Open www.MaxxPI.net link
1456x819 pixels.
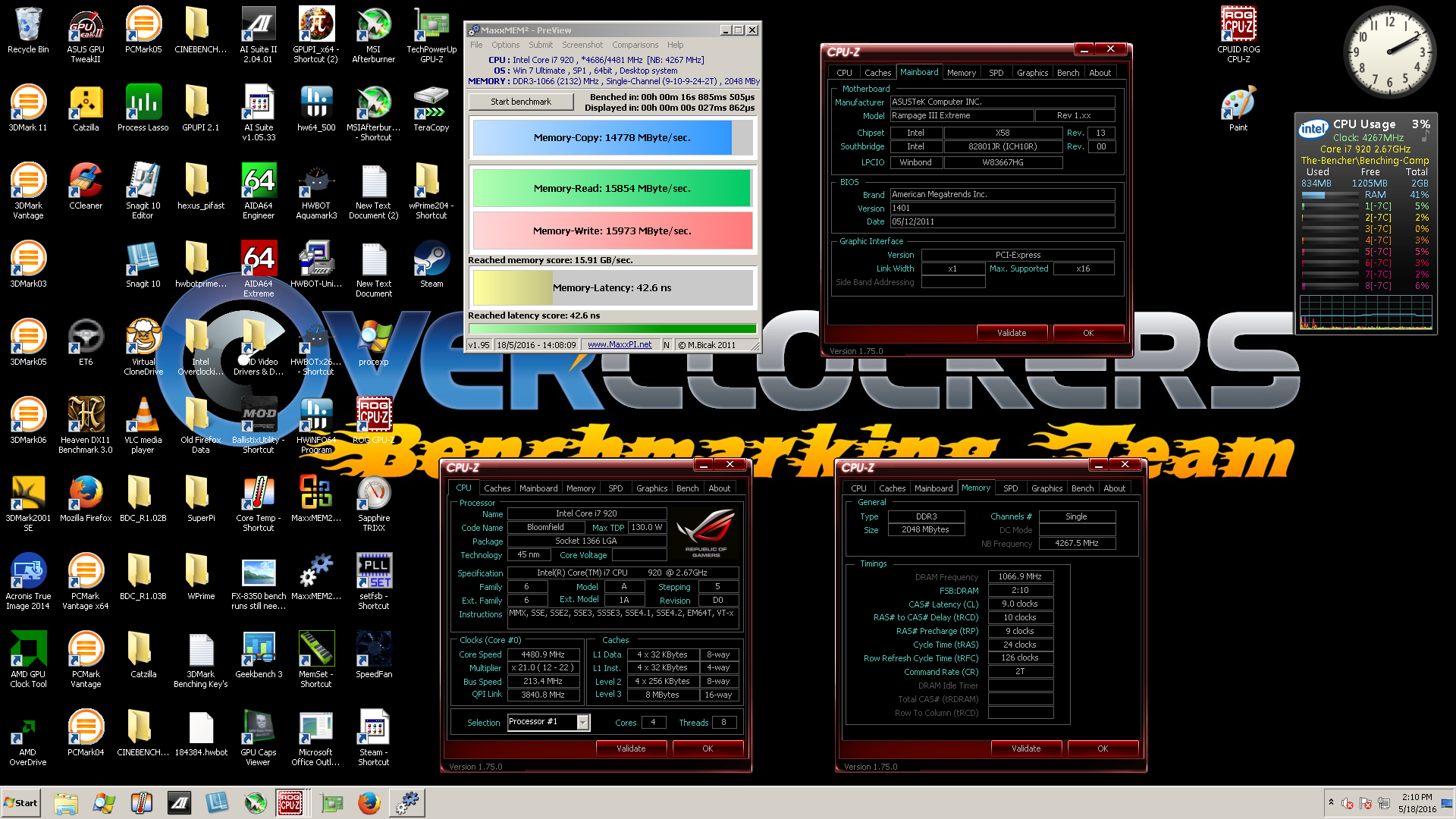point(620,344)
